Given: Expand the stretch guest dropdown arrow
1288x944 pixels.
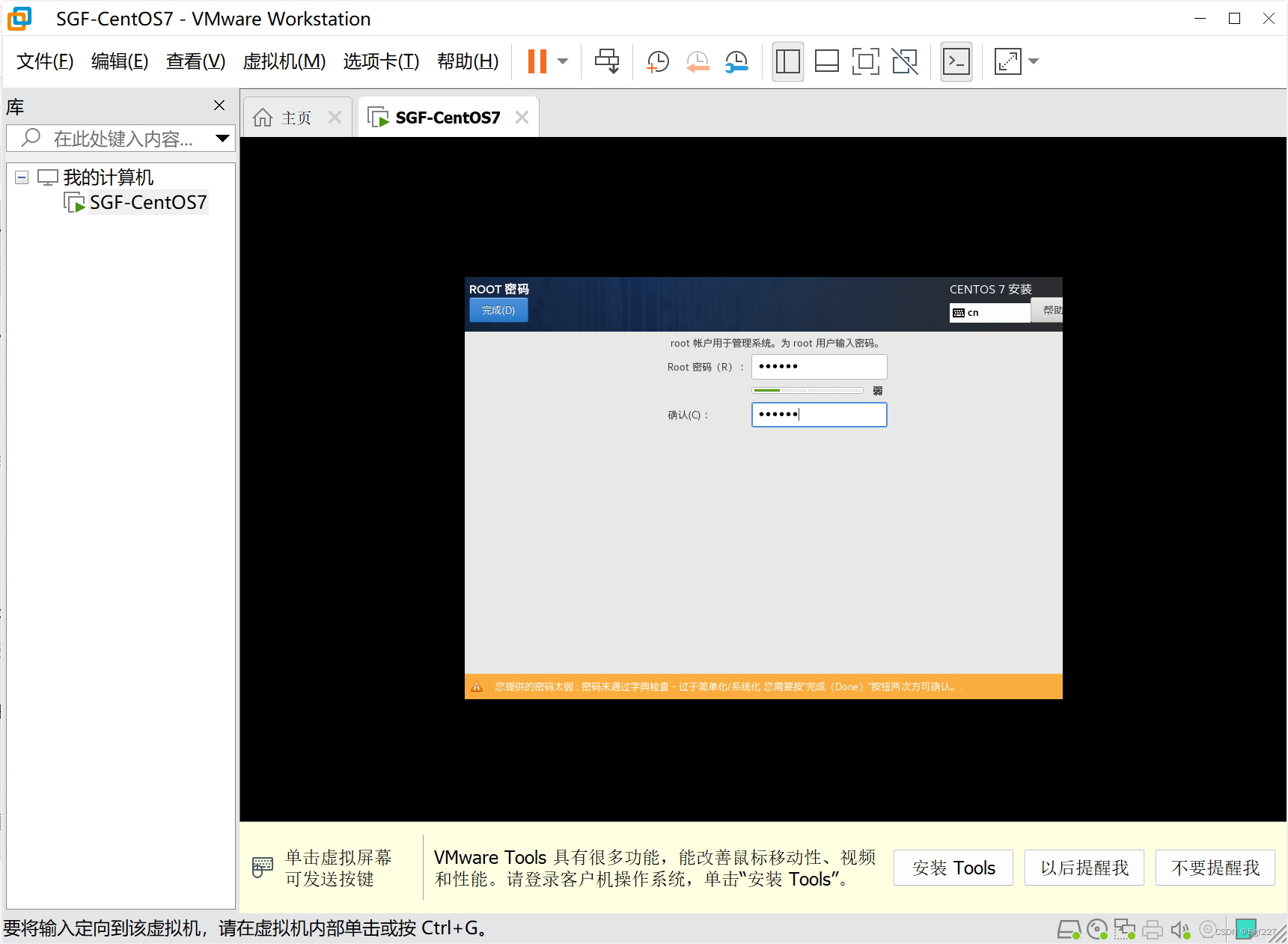Looking at the screenshot, I should (x=1034, y=61).
